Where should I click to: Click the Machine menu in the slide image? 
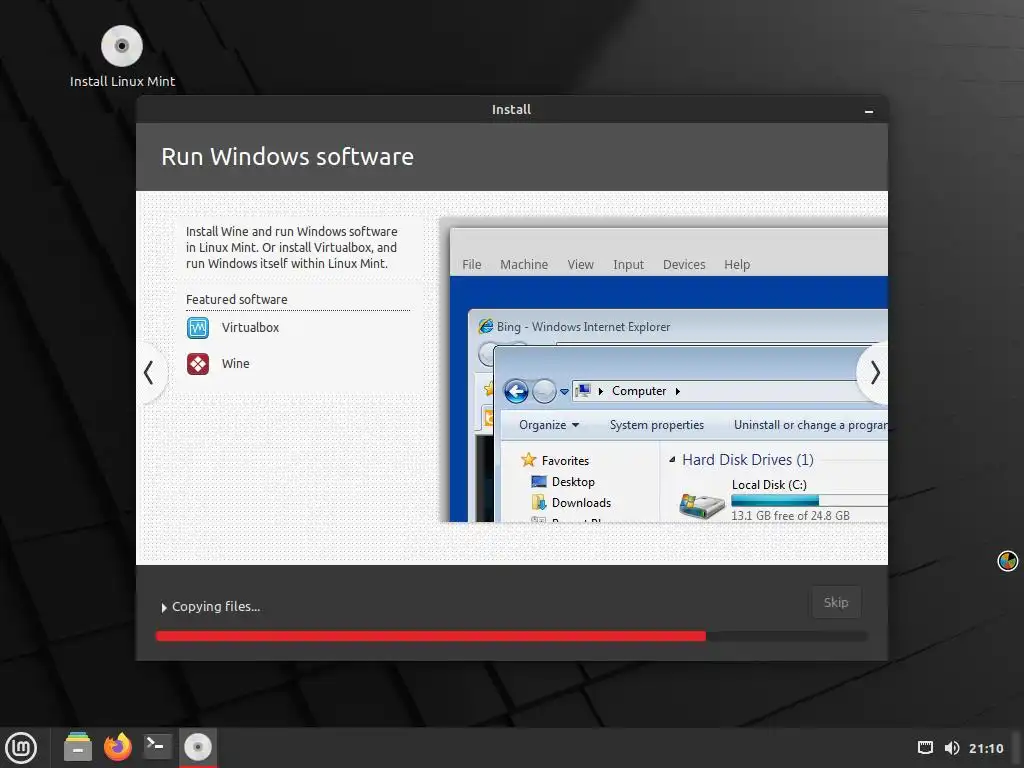524,264
